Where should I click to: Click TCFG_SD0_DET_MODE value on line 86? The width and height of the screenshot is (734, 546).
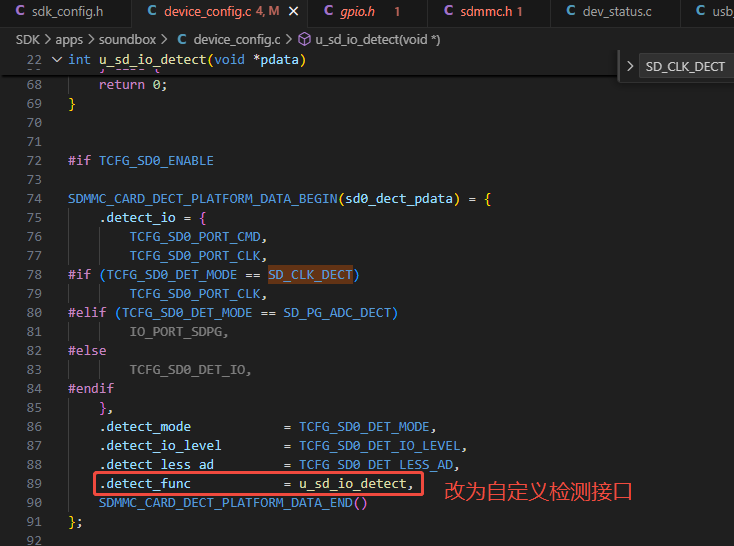click(x=364, y=427)
